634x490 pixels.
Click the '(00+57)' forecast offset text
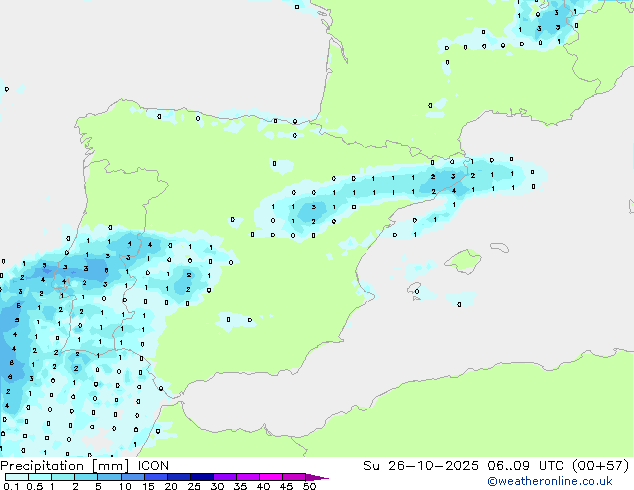(601, 466)
